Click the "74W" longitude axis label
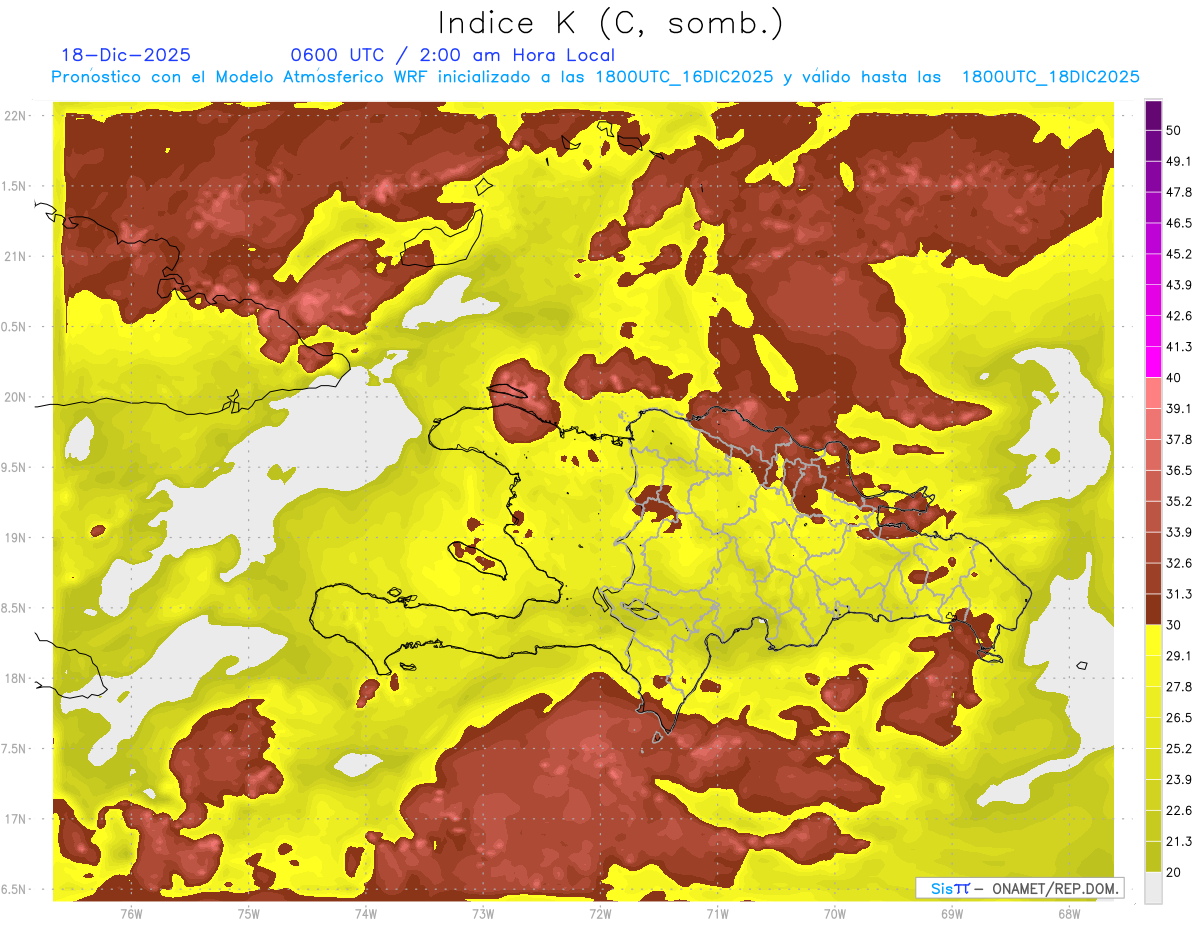The width and height of the screenshot is (1200, 927). tap(366, 914)
